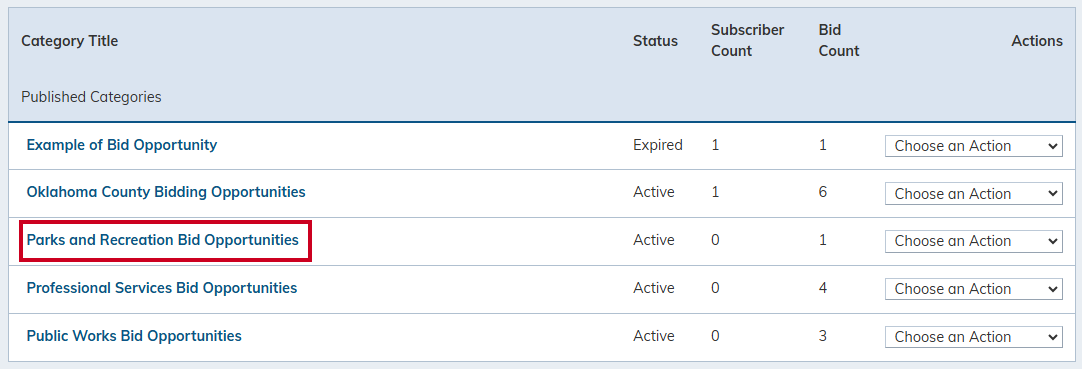Viewport: 1082px width, 369px height.
Task: Click the Actions column header
Action: (1037, 41)
